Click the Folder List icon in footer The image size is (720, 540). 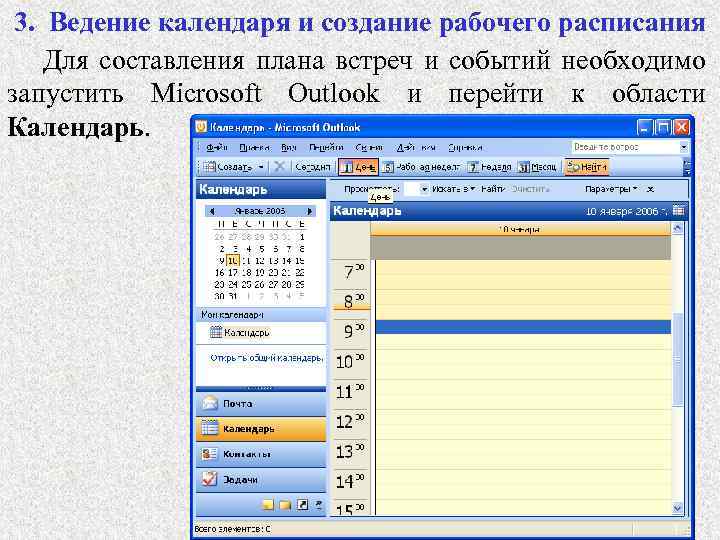click(x=285, y=505)
